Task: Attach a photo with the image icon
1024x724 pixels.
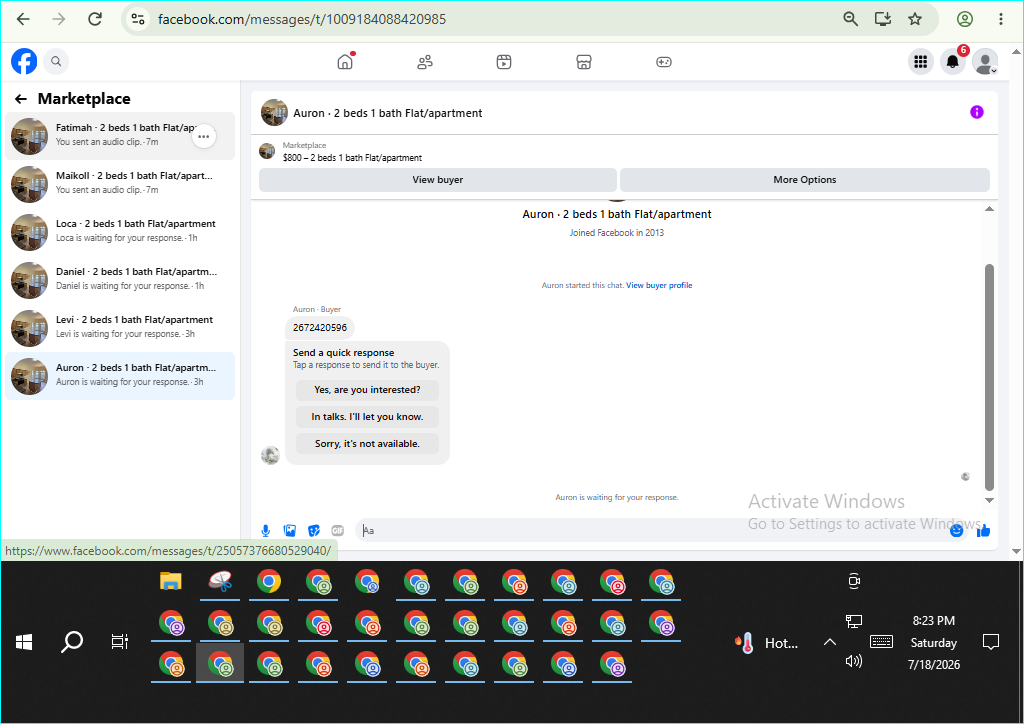Action: click(289, 531)
